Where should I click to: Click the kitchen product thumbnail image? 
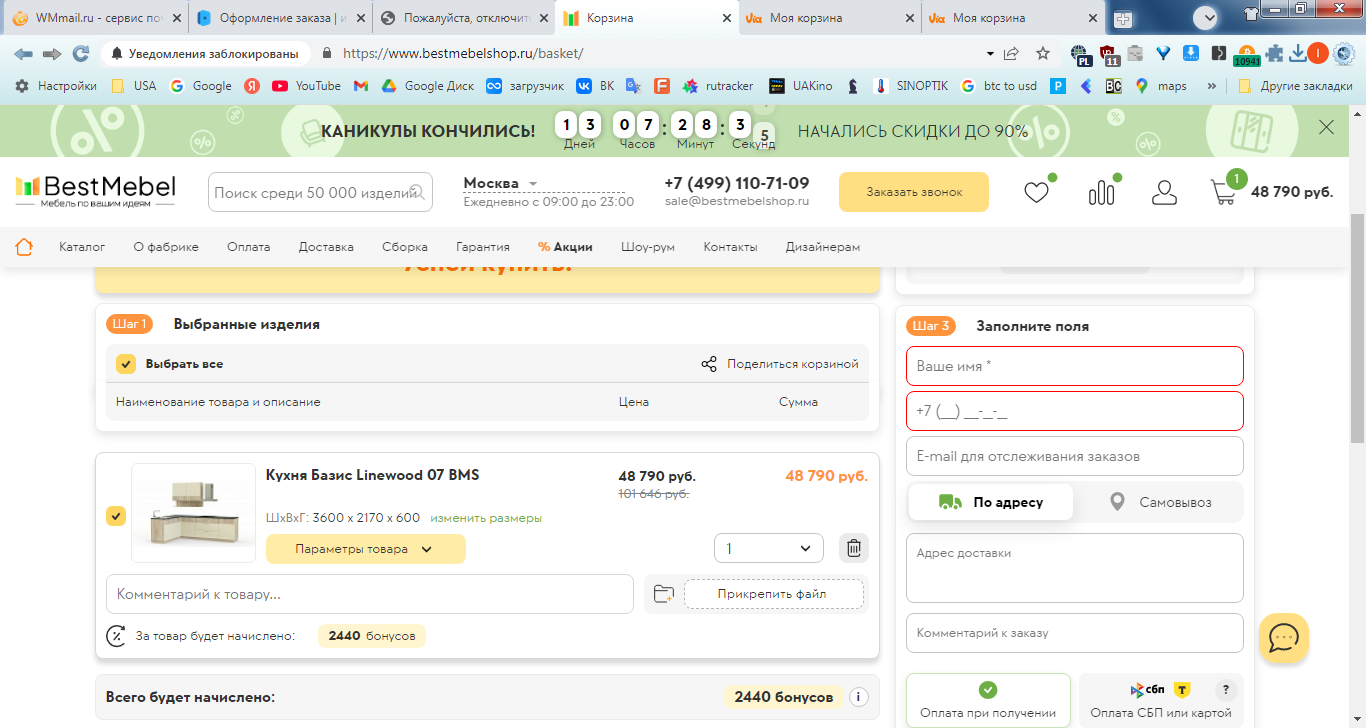(194, 513)
